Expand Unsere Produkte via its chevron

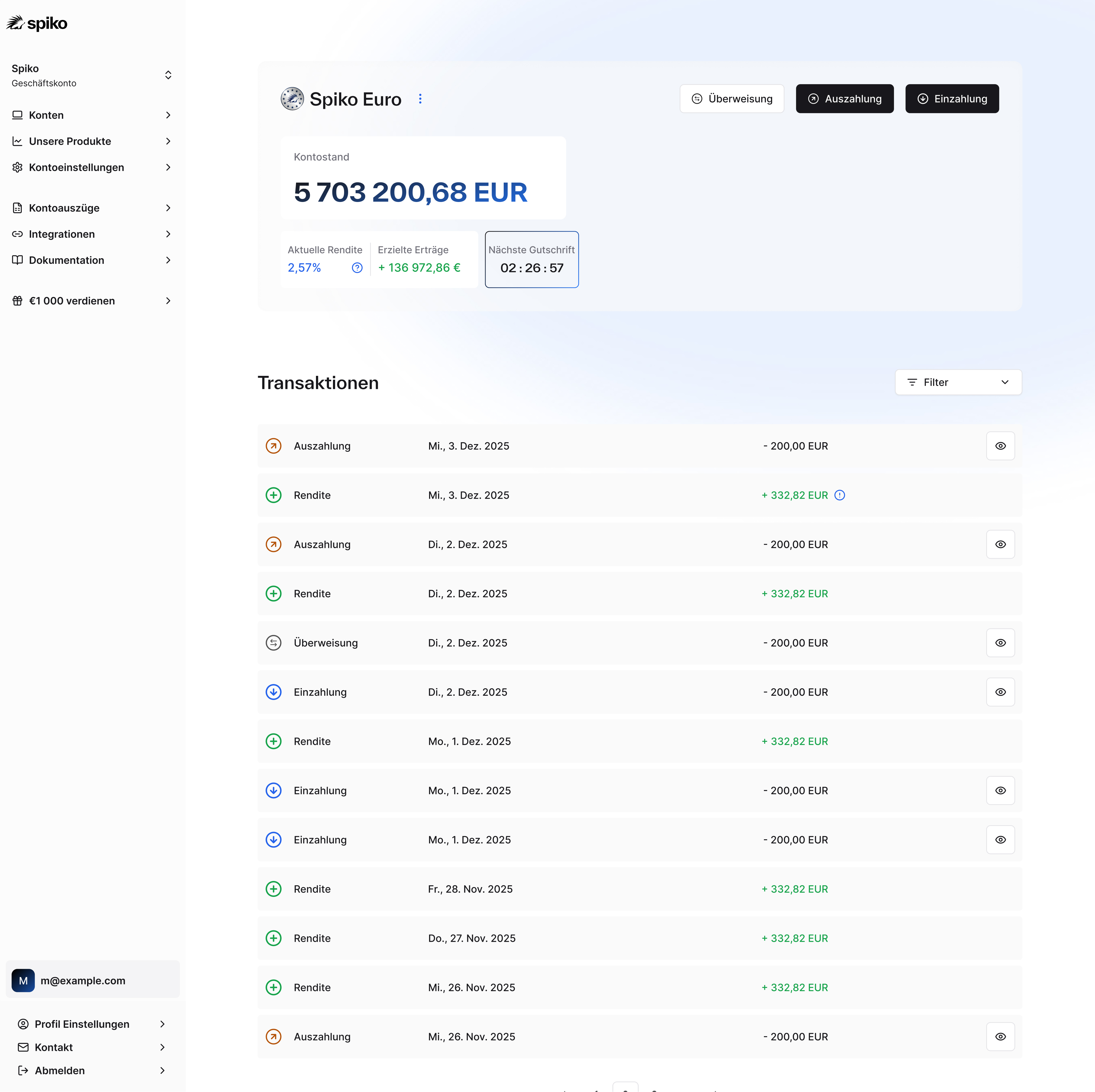(x=168, y=141)
